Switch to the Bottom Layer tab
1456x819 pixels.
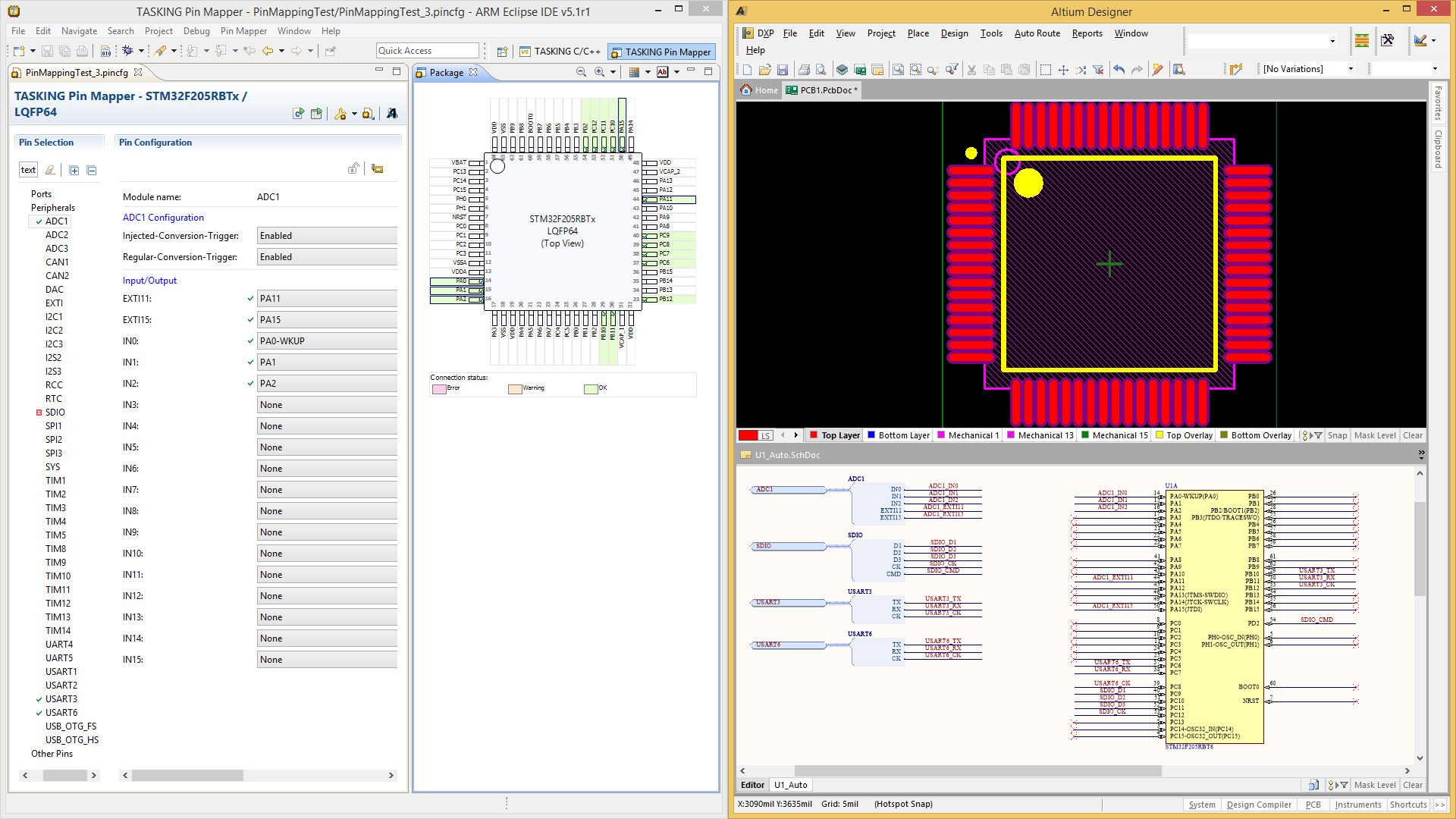903,435
